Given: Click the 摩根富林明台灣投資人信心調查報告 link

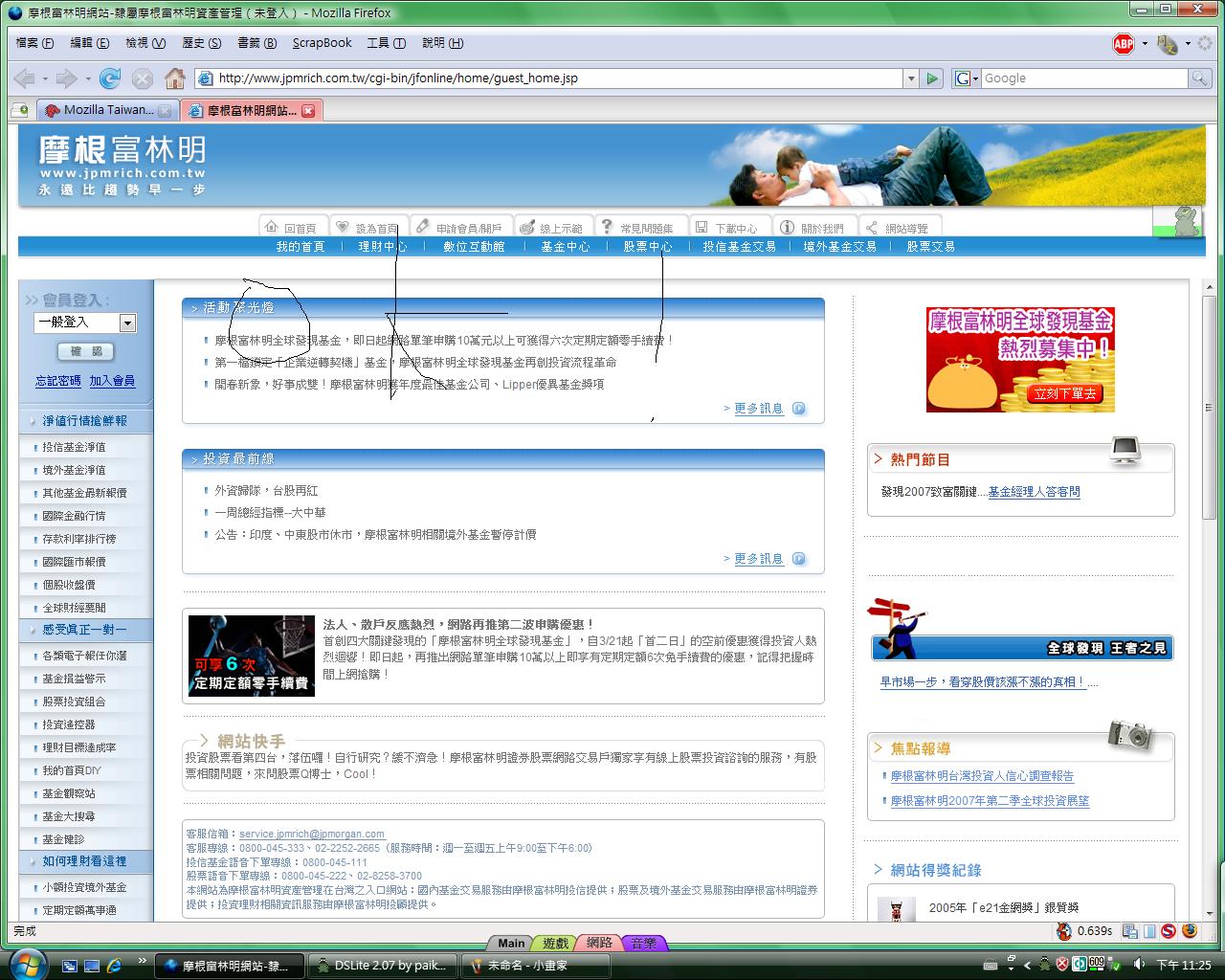Looking at the screenshot, I should pos(982,776).
